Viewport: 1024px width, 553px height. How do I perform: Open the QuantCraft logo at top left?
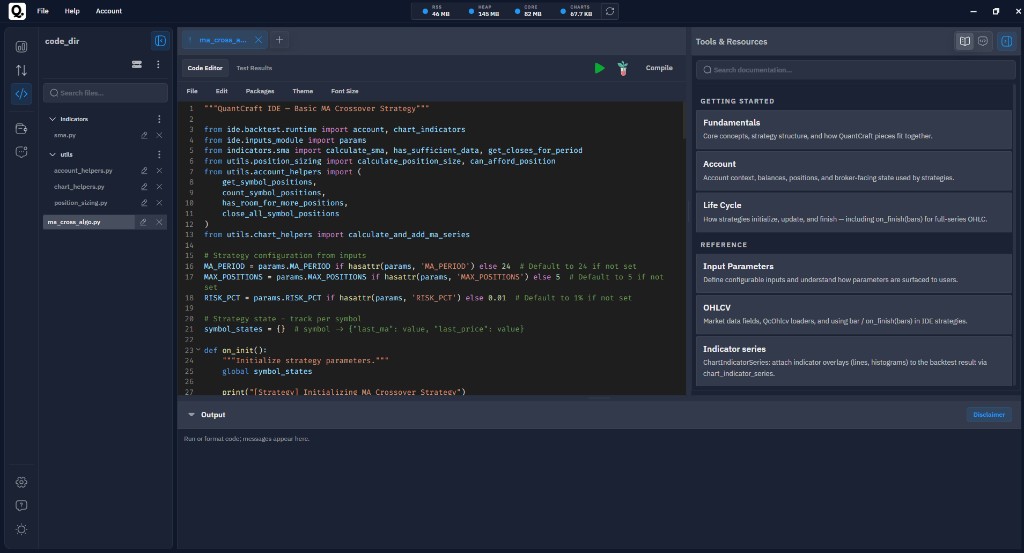click(x=17, y=11)
